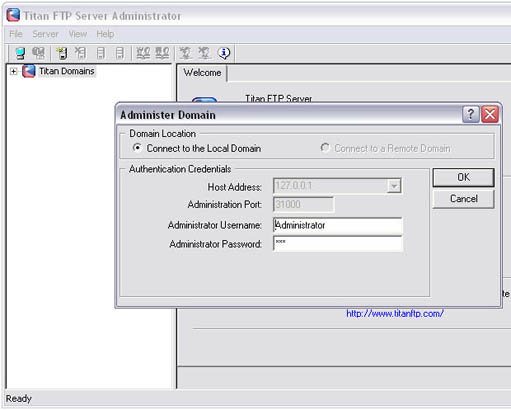The width and height of the screenshot is (511, 410).
Task: Click the Titan Domains tree icon
Action: [x=29, y=71]
